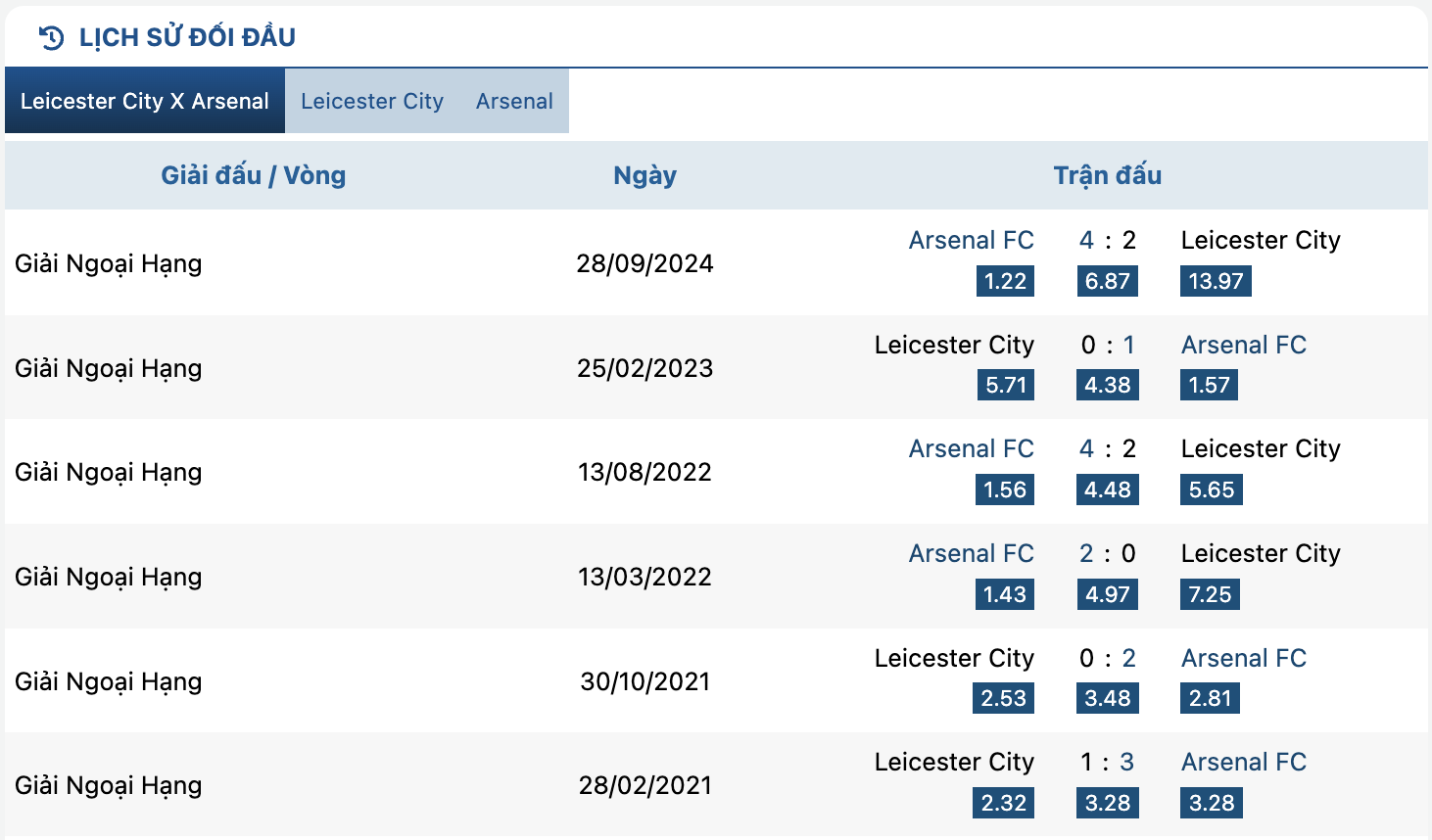1432x840 pixels.
Task: Click the Giải đấu / Vòng column header
Action: [x=253, y=175]
